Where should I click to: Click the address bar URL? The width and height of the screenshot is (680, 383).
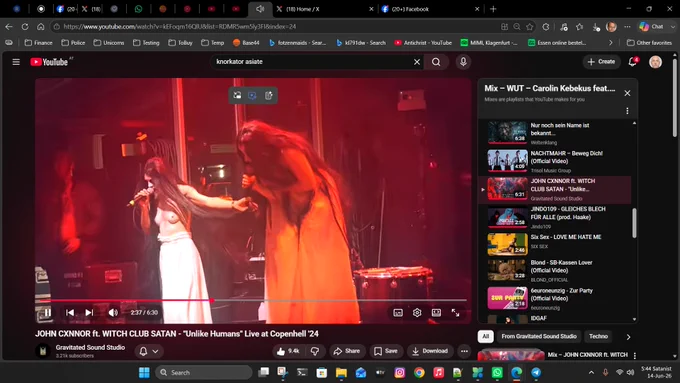pos(180,26)
